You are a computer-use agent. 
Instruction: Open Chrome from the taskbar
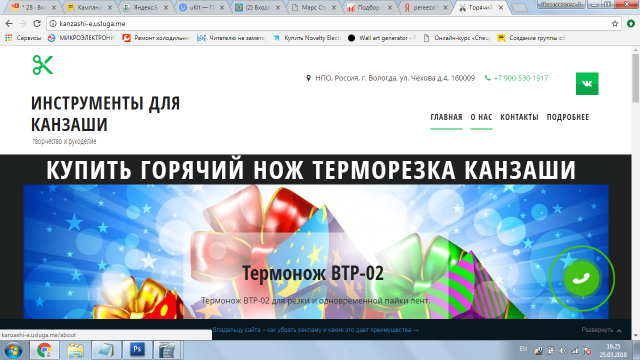click(44, 350)
